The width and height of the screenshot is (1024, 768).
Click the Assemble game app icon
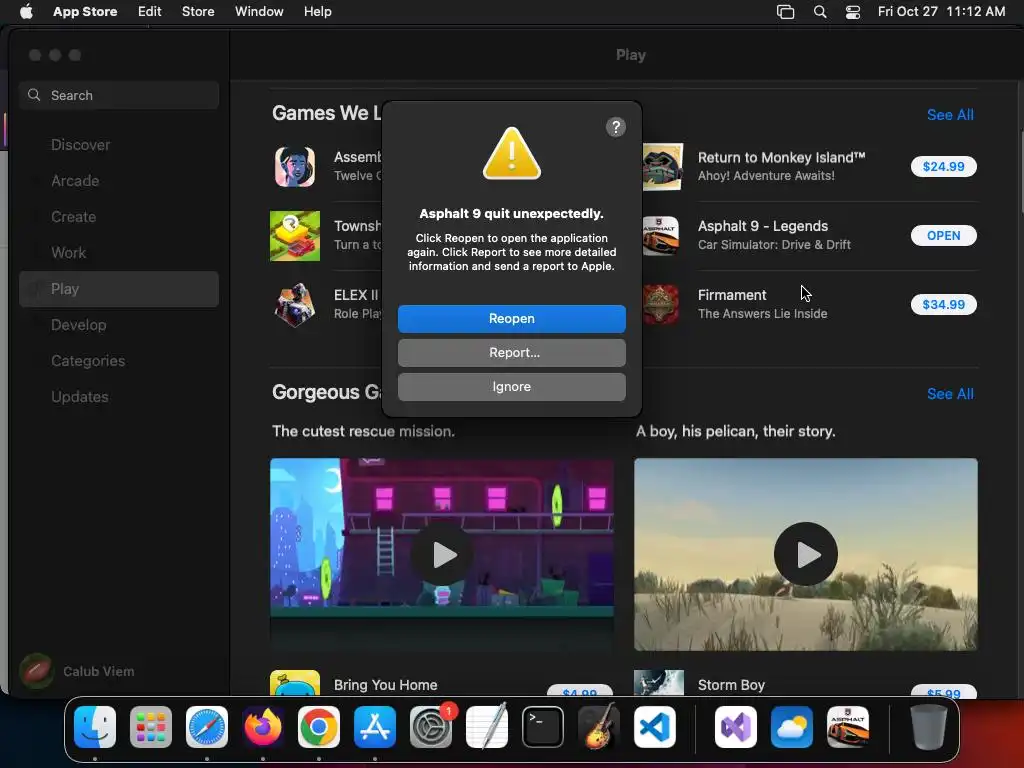coord(295,167)
